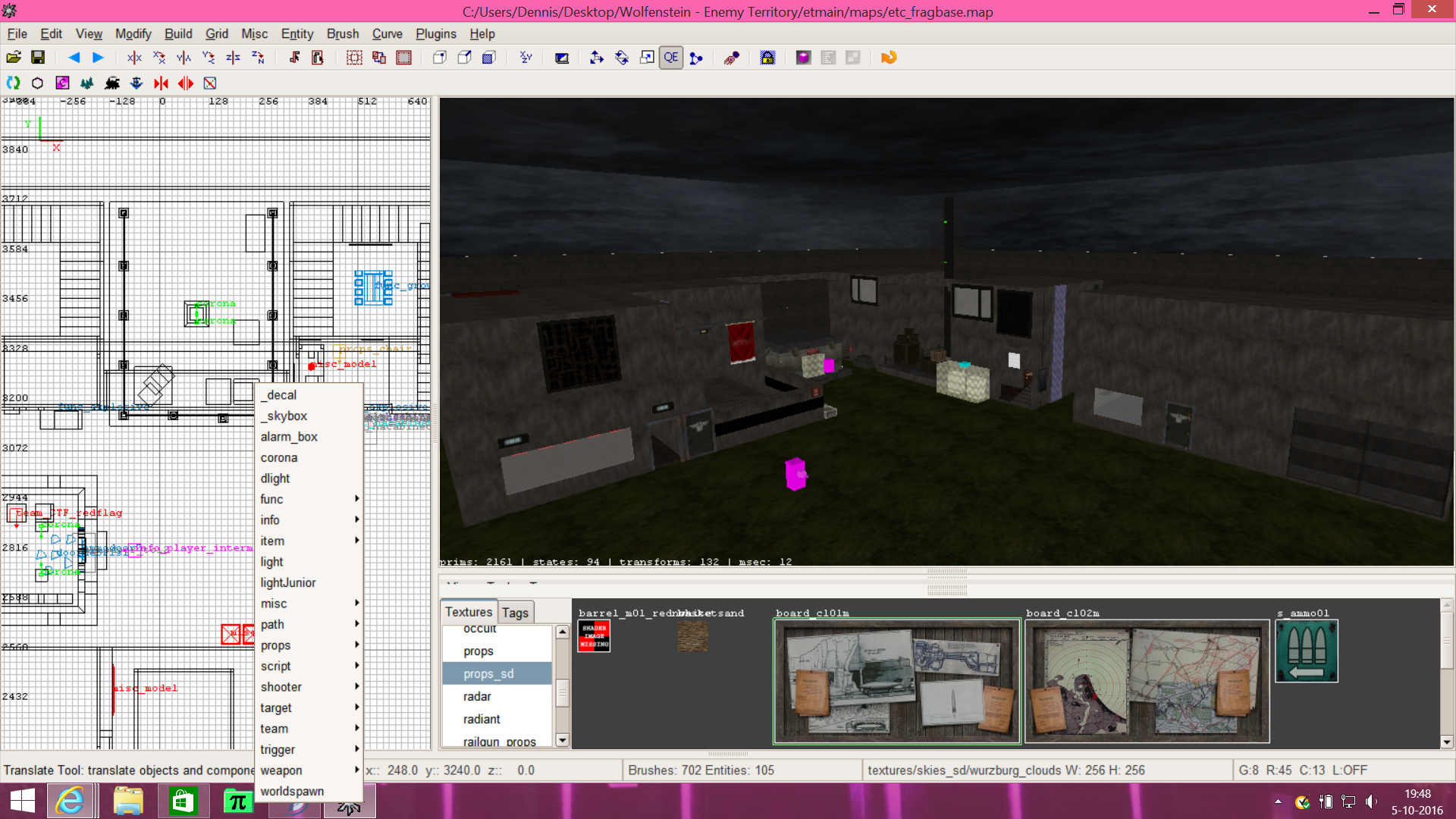Switch to the Tags tab
Image resolution: width=1456 pixels, height=819 pixels.
point(515,613)
